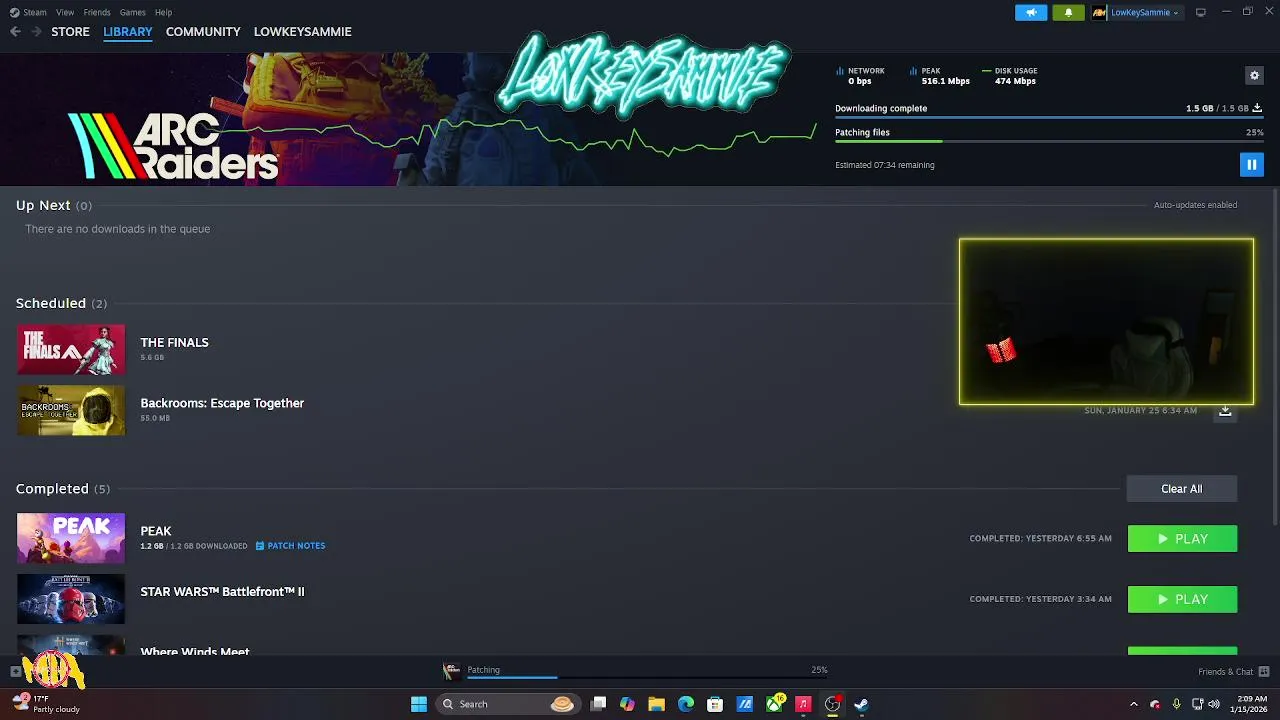
Task: Click the taskbar Search box
Action: pos(508,704)
